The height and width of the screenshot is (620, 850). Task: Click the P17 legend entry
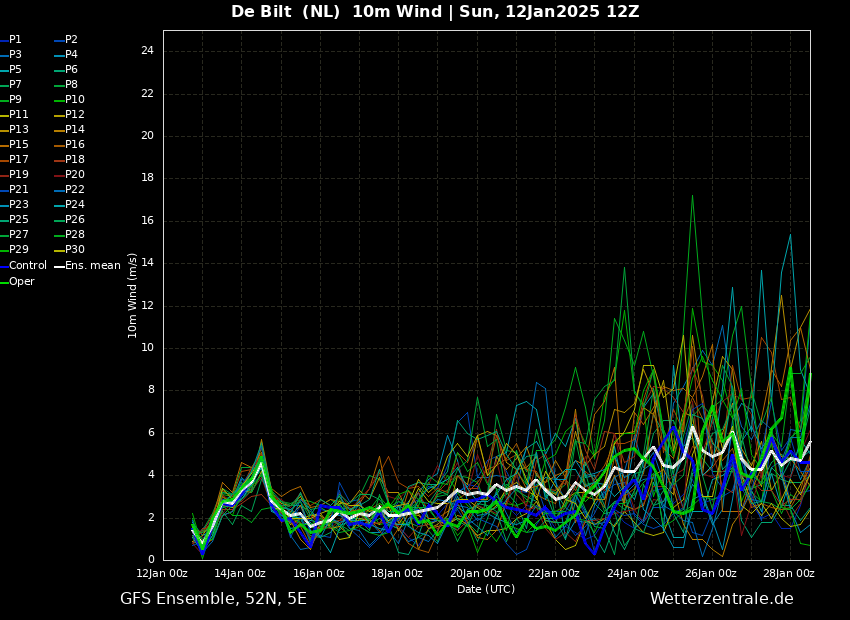[14, 159]
